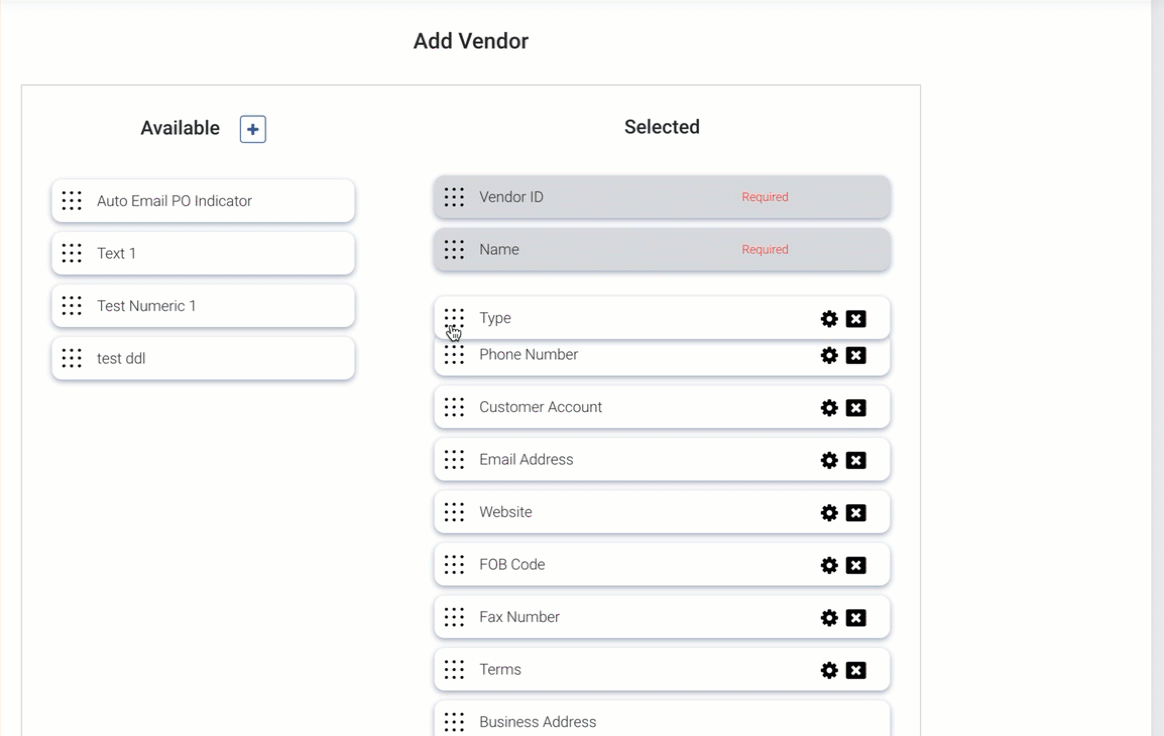Select the test ddl label
This screenshot has width=1164, height=736.
coord(121,358)
